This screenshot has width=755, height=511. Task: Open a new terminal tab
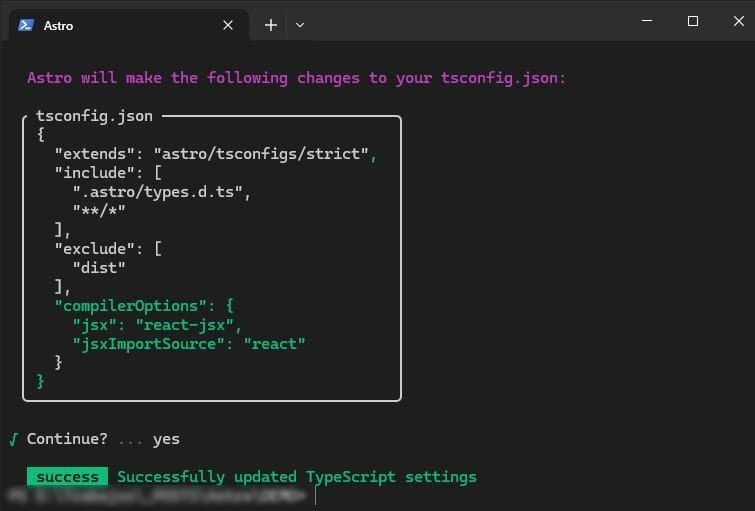click(x=271, y=25)
